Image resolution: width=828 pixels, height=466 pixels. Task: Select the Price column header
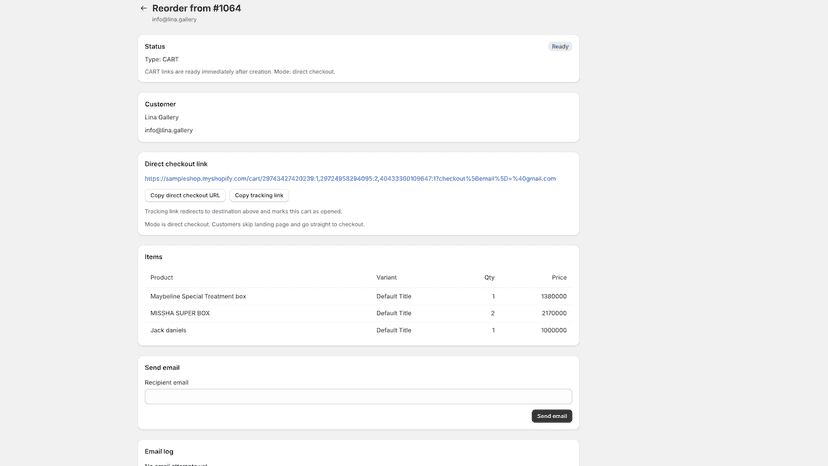coord(559,277)
